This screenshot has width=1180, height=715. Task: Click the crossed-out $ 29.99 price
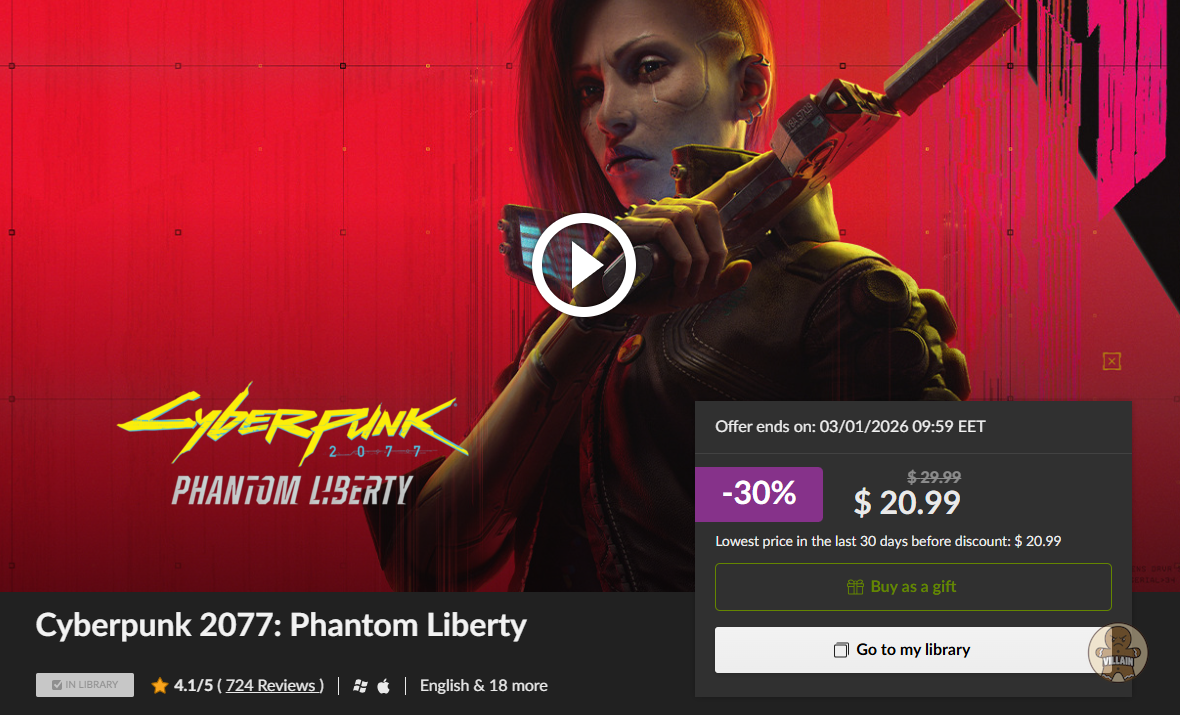(x=934, y=477)
